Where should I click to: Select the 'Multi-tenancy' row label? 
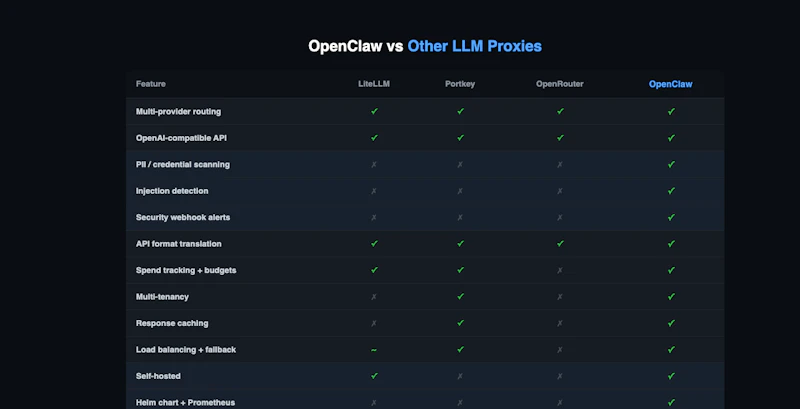[162, 297]
